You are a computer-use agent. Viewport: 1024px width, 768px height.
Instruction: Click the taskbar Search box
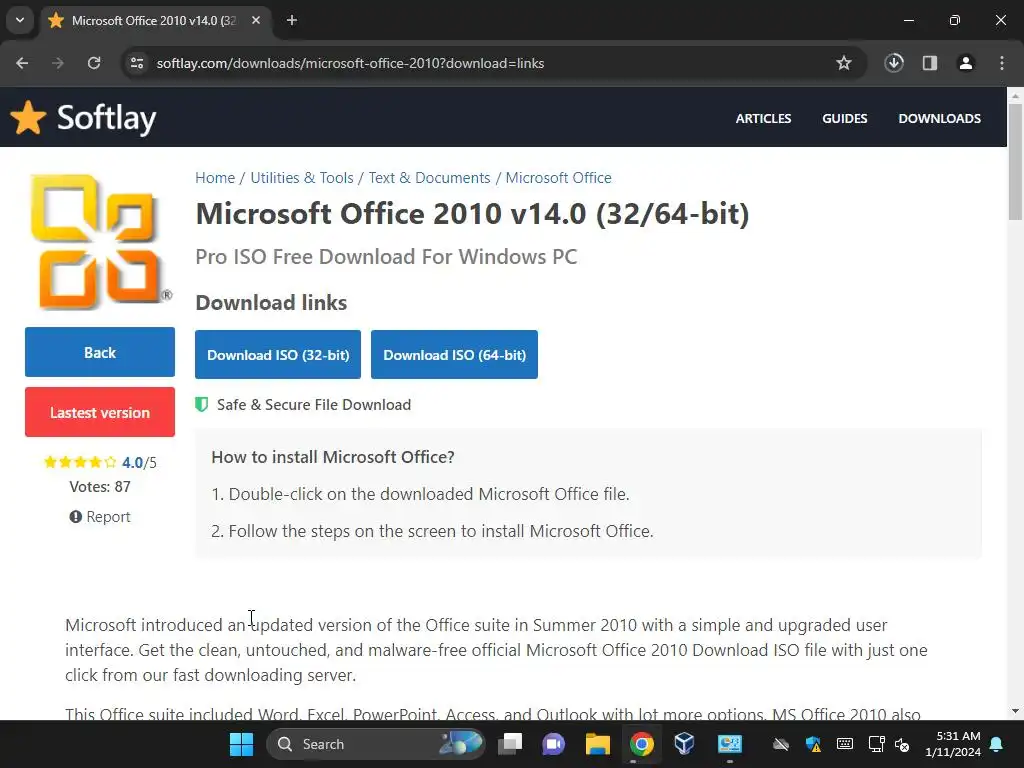tap(376, 744)
